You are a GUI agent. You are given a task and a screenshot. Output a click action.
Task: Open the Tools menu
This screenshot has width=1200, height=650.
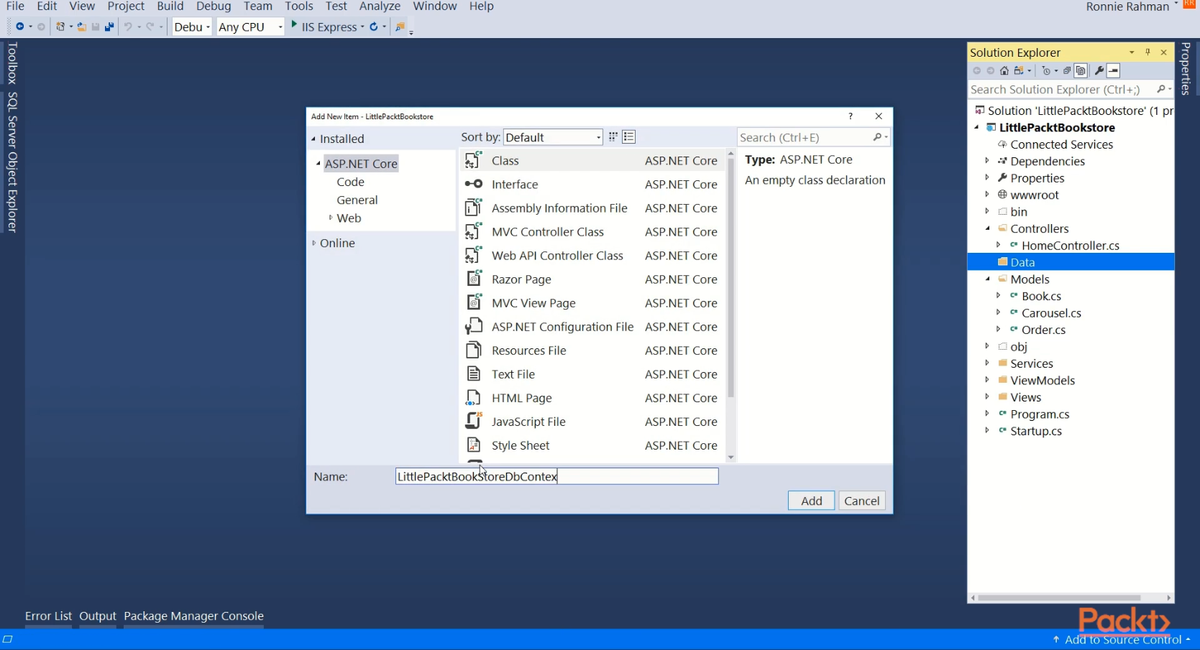point(299,6)
